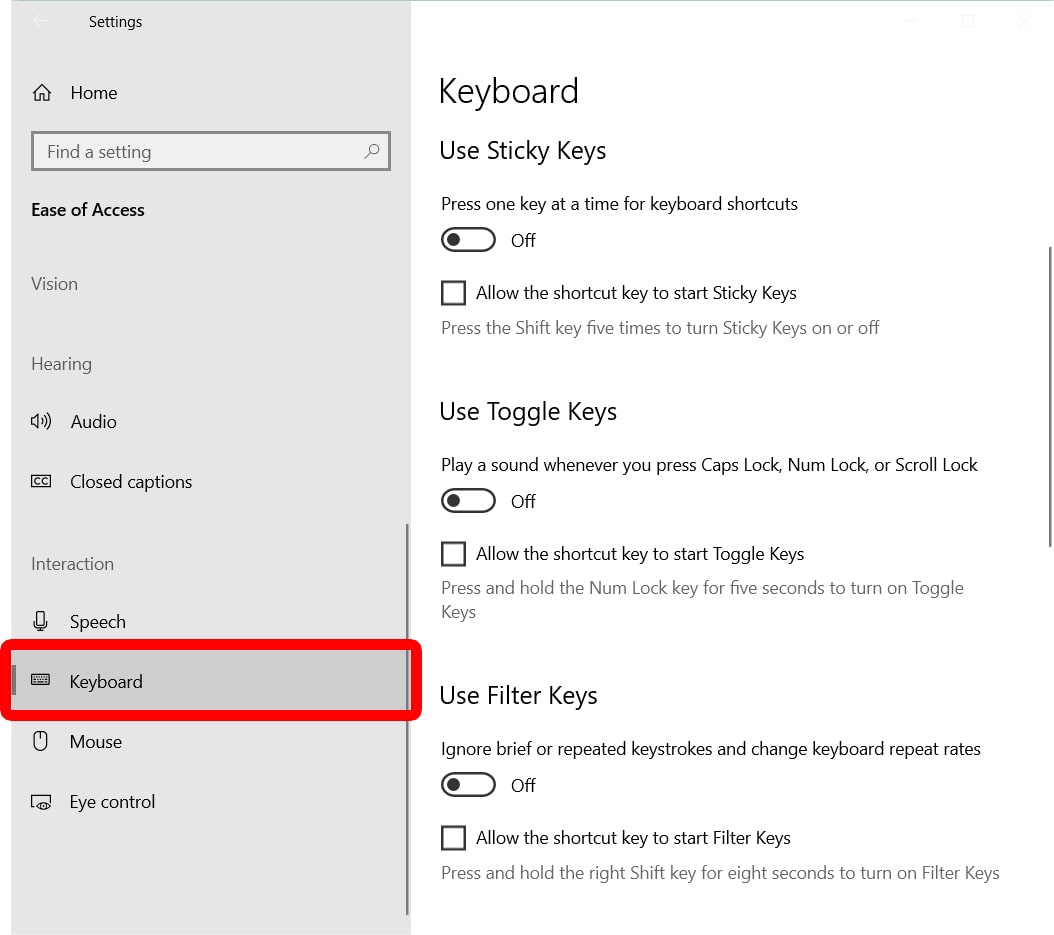This screenshot has width=1054, height=935.
Task: Click the magnifier icon in the search box
Action: click(372, 151)
